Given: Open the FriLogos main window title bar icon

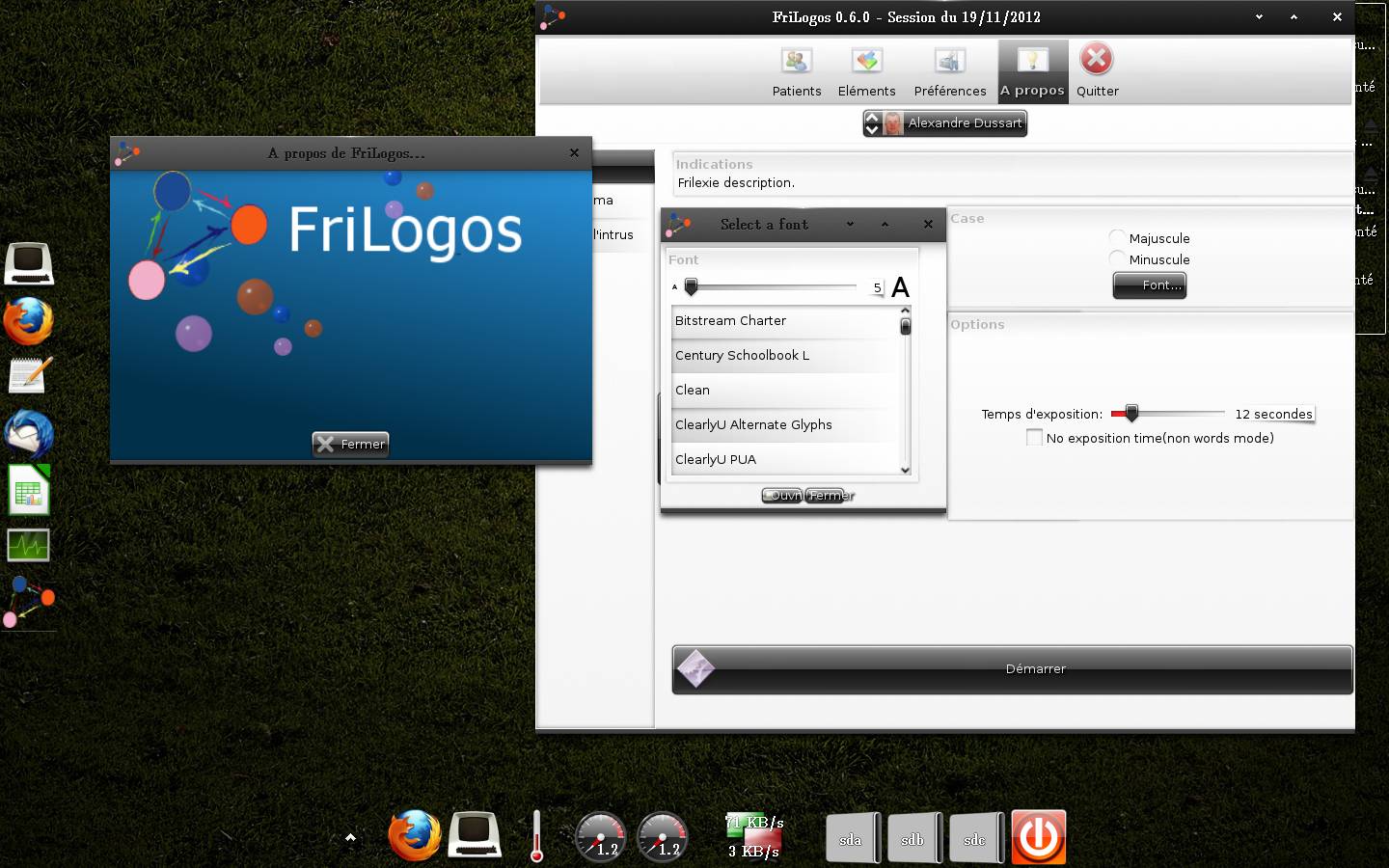Looking at the screenshot, I should 553,16.
